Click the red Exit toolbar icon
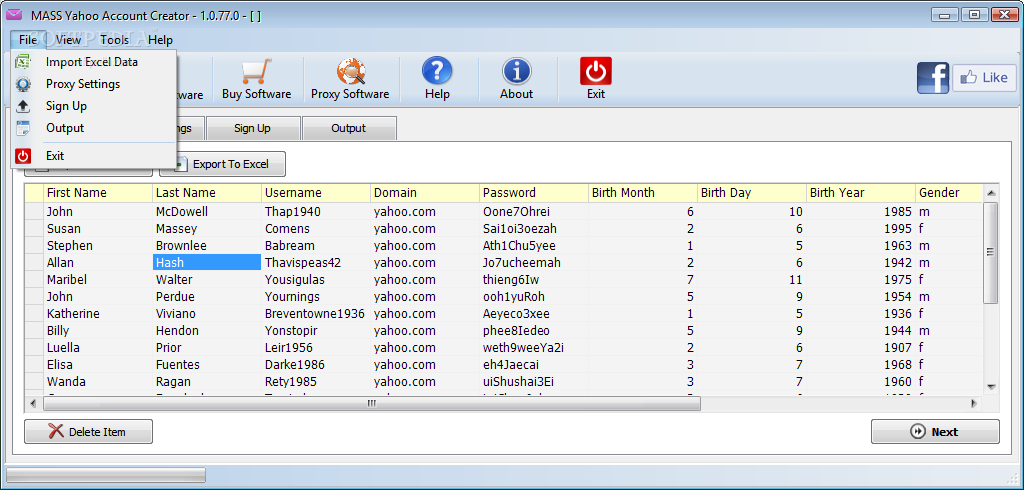Image resolution: width=1024 pixels, height=490 pixels. pyautogui.click(x=596, y=71)
